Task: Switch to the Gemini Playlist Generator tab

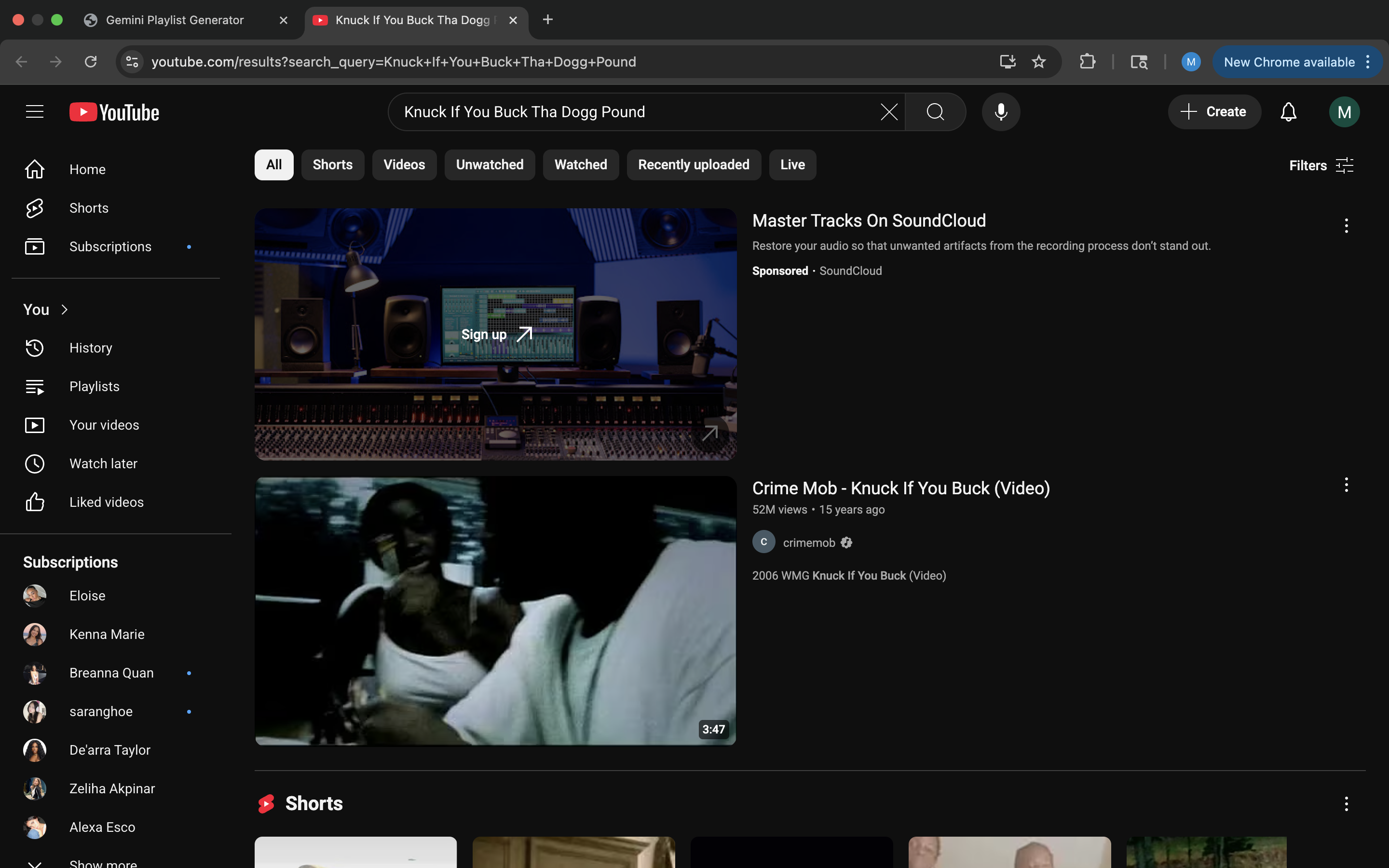Action: pos(175,20)
